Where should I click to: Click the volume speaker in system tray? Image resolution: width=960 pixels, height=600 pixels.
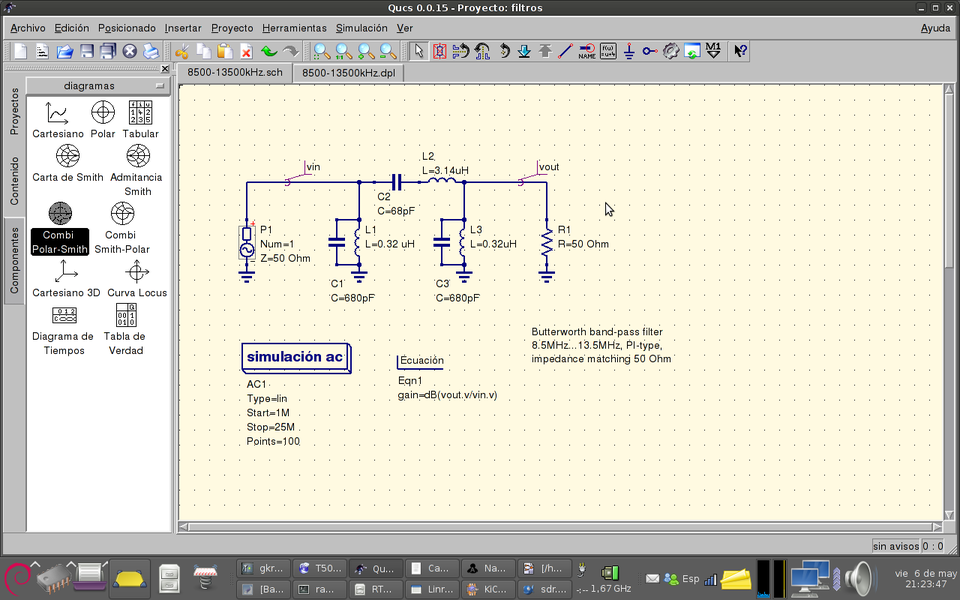[x=858, y=578]
